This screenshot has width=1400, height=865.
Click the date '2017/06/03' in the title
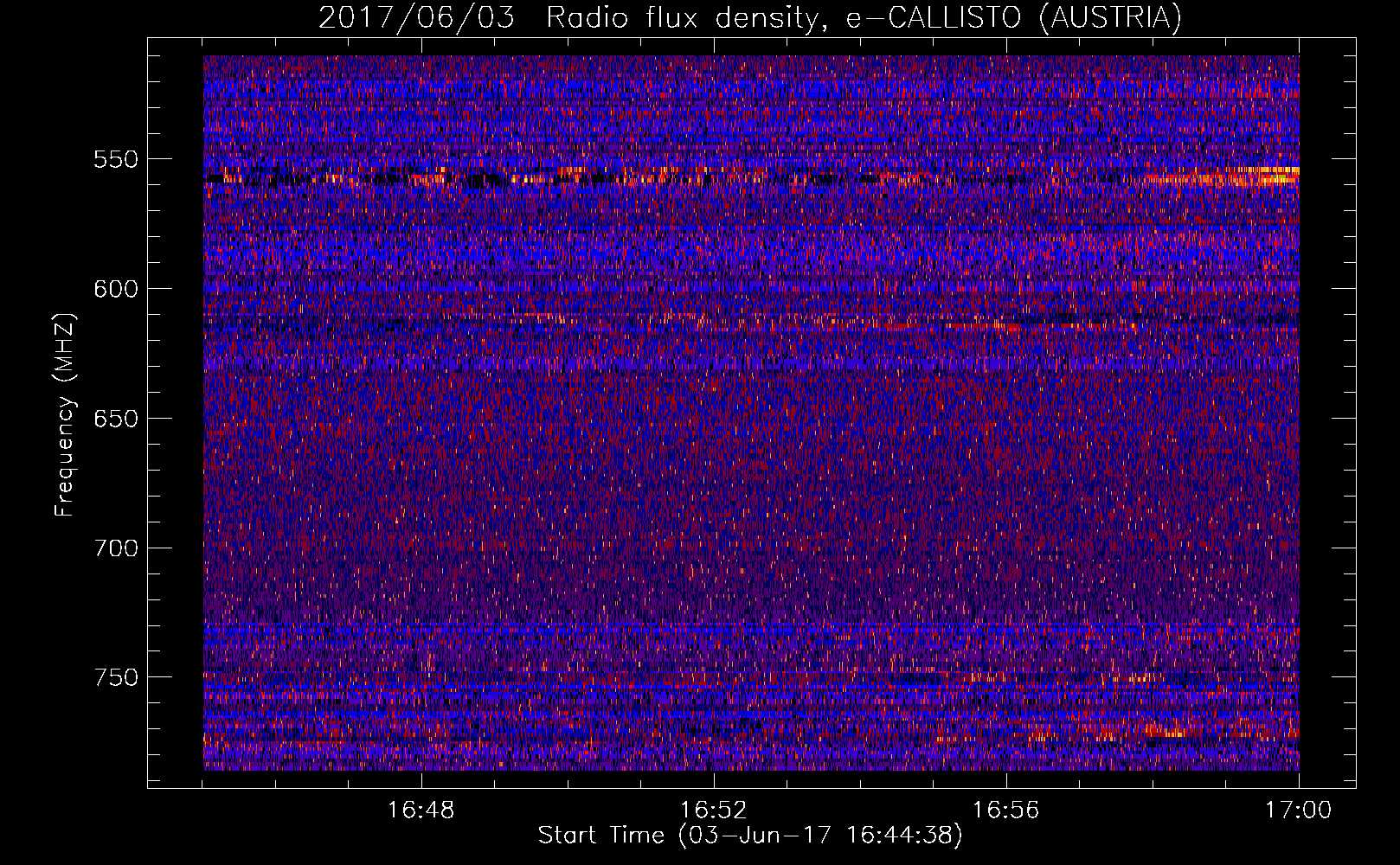[x=416, y=18]
